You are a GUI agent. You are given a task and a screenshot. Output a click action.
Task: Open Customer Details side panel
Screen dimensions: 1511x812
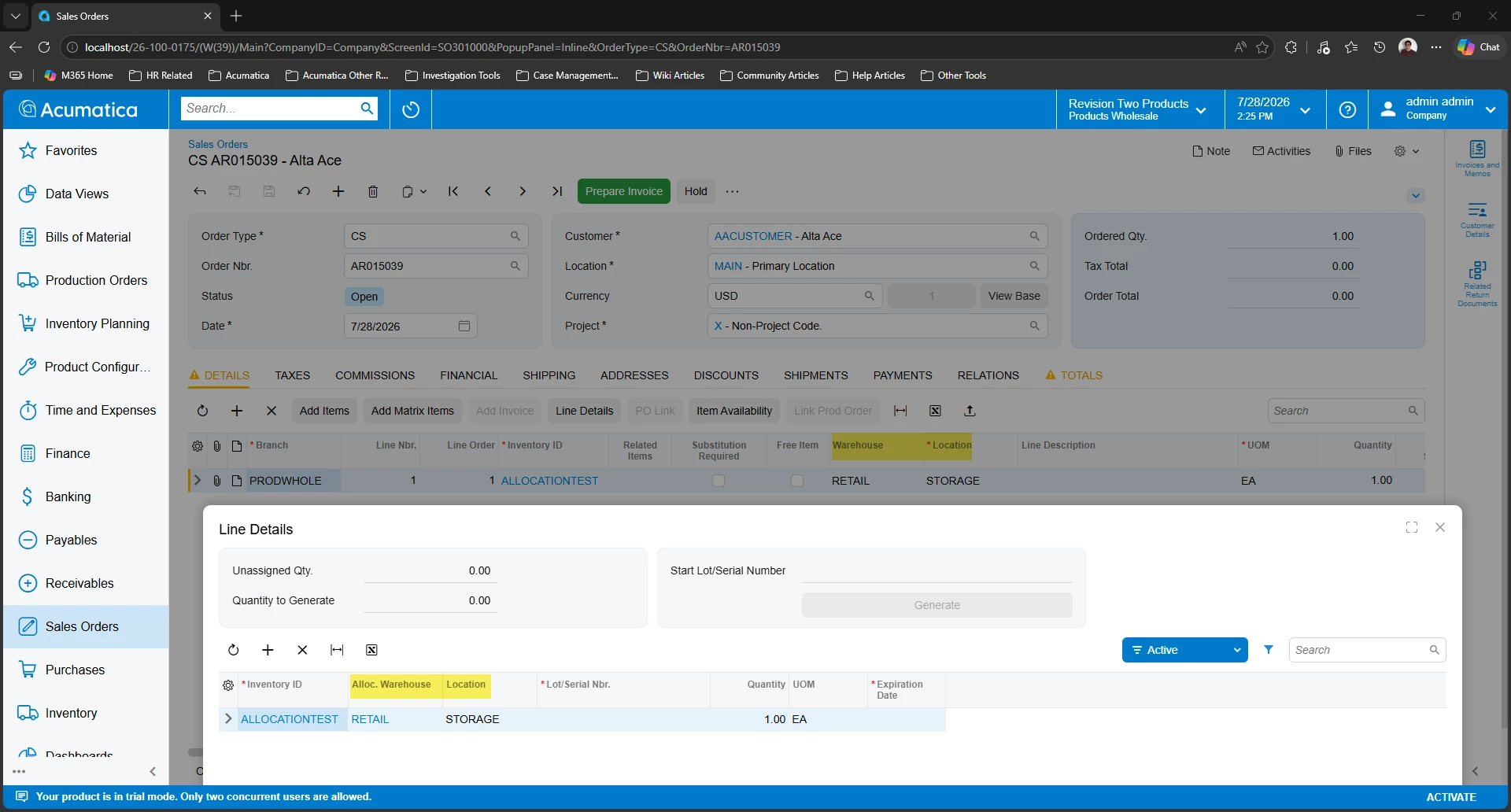1477,220
